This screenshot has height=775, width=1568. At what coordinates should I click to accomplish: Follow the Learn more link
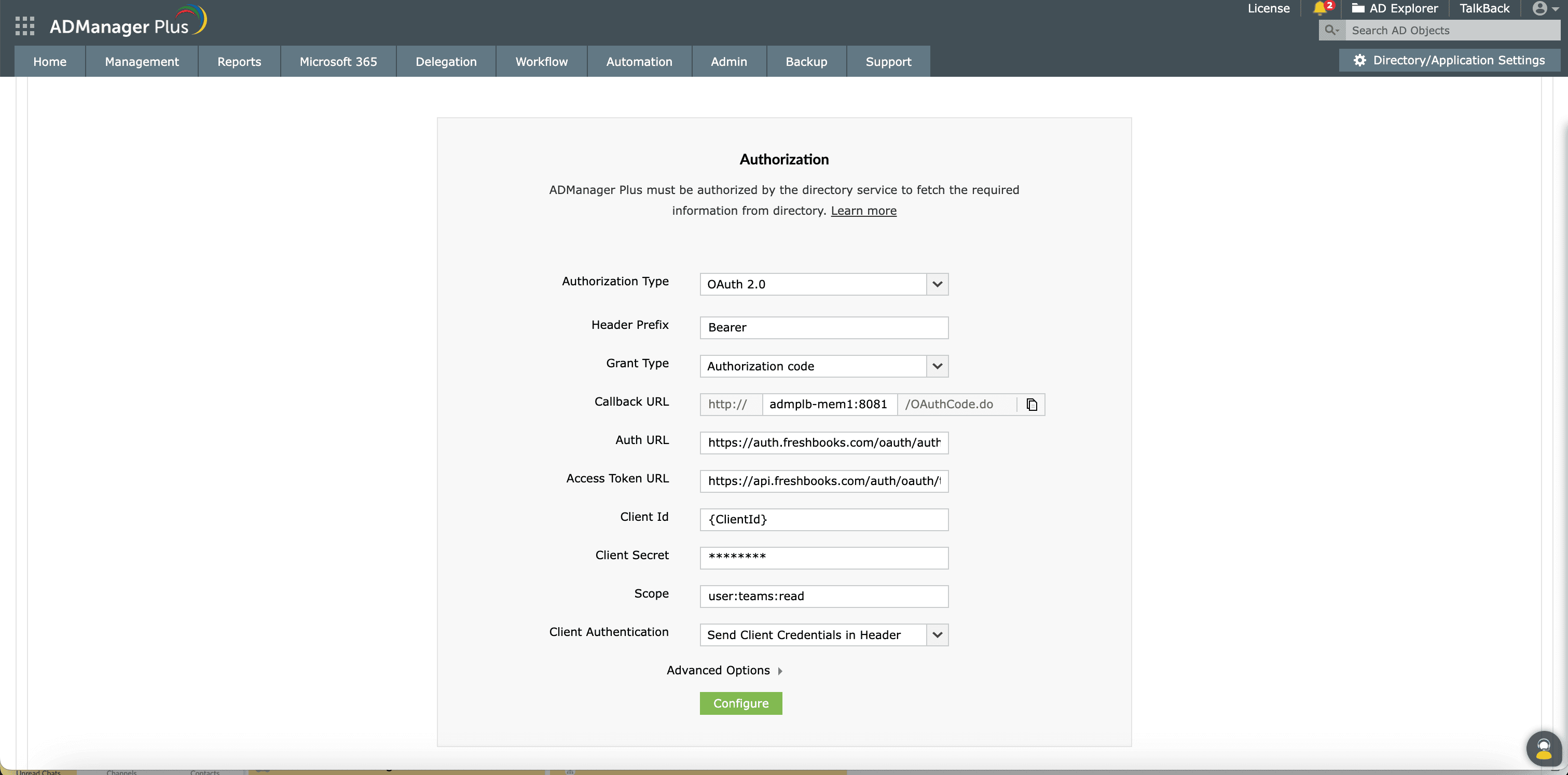tap(863, 211)
